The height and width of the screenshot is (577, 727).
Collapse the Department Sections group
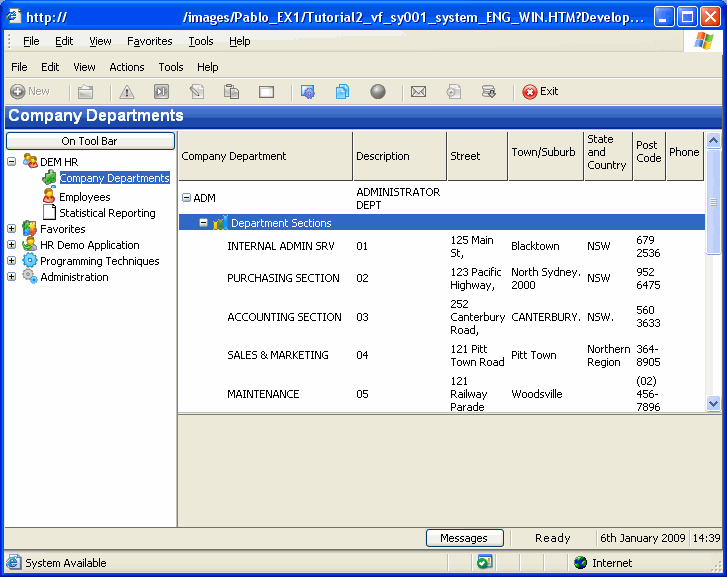(x=204, y=223)
